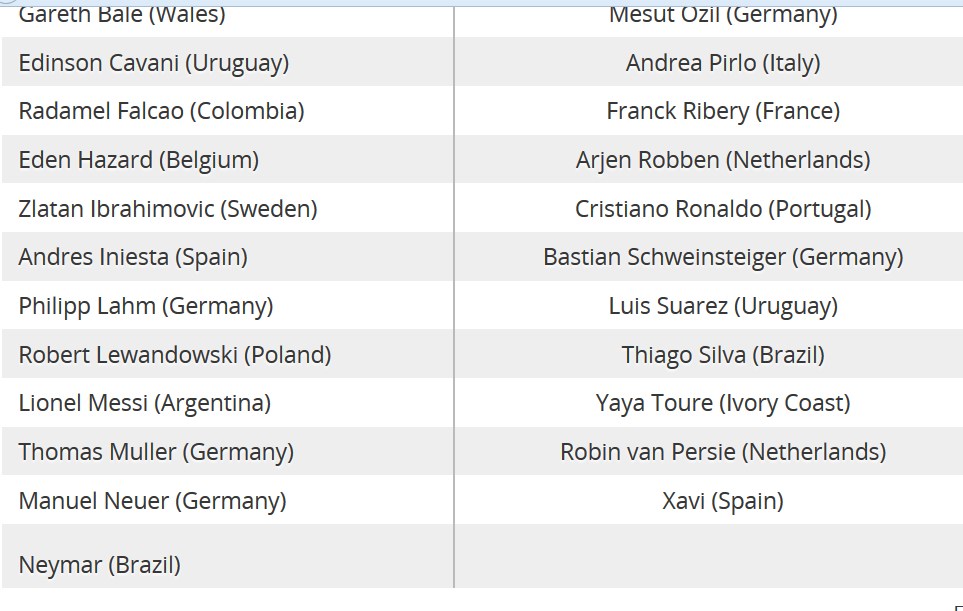This screenshot has width=963, height=611.
Task: Select Zlatan Ibrahimovic (Sweden) text
Action: pyautogui.click(x=168, y=209)
